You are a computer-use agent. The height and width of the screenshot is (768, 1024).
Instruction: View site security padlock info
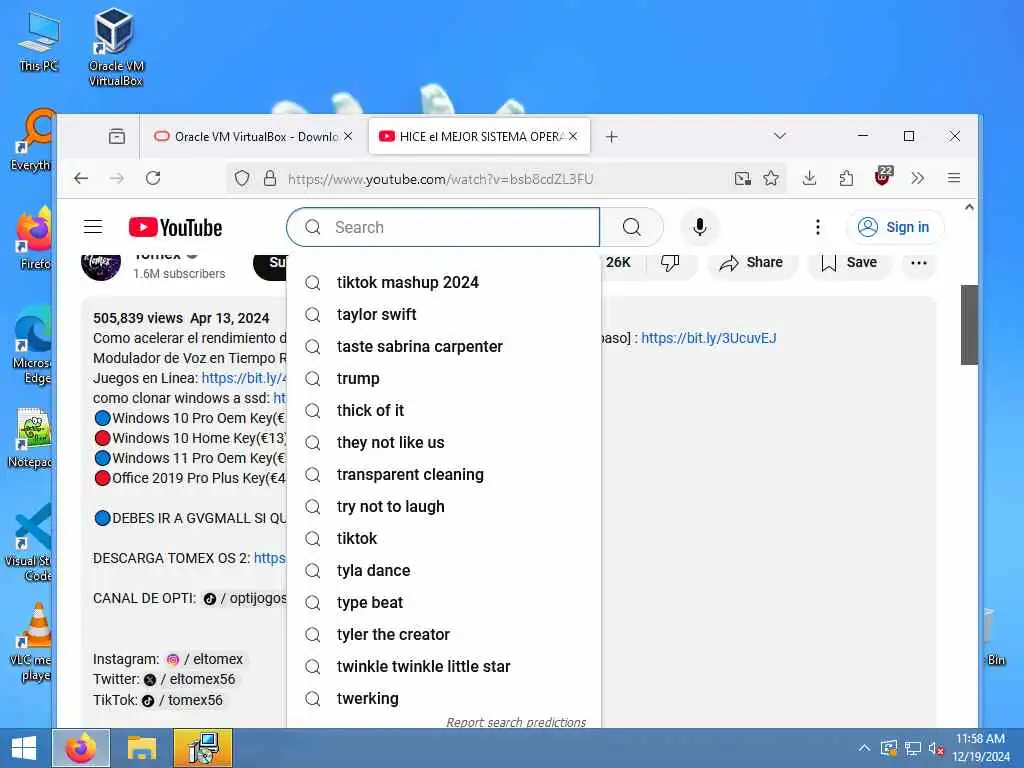[x=270, y=178]
